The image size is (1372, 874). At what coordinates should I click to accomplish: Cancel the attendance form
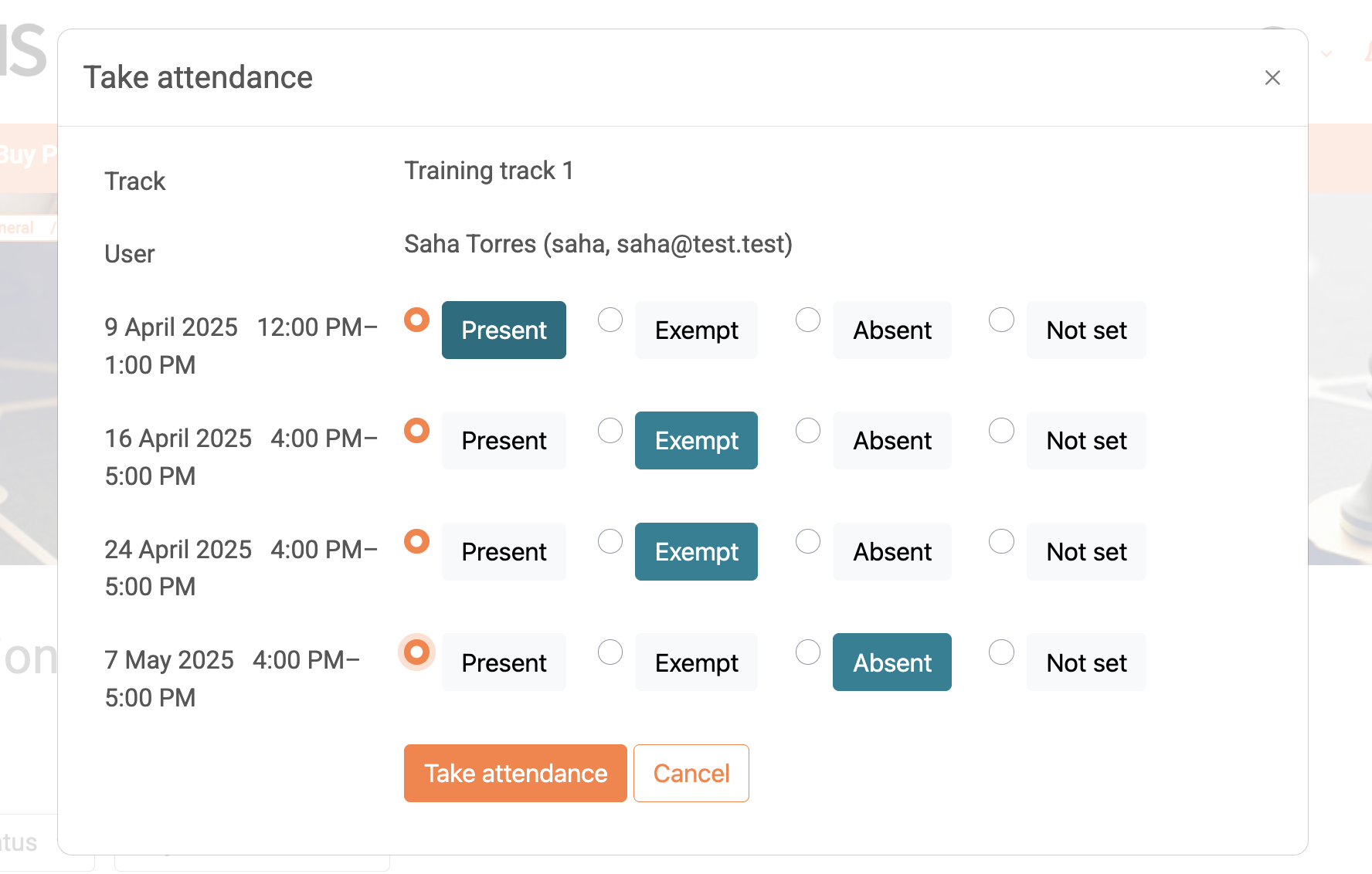coord(691,773)
